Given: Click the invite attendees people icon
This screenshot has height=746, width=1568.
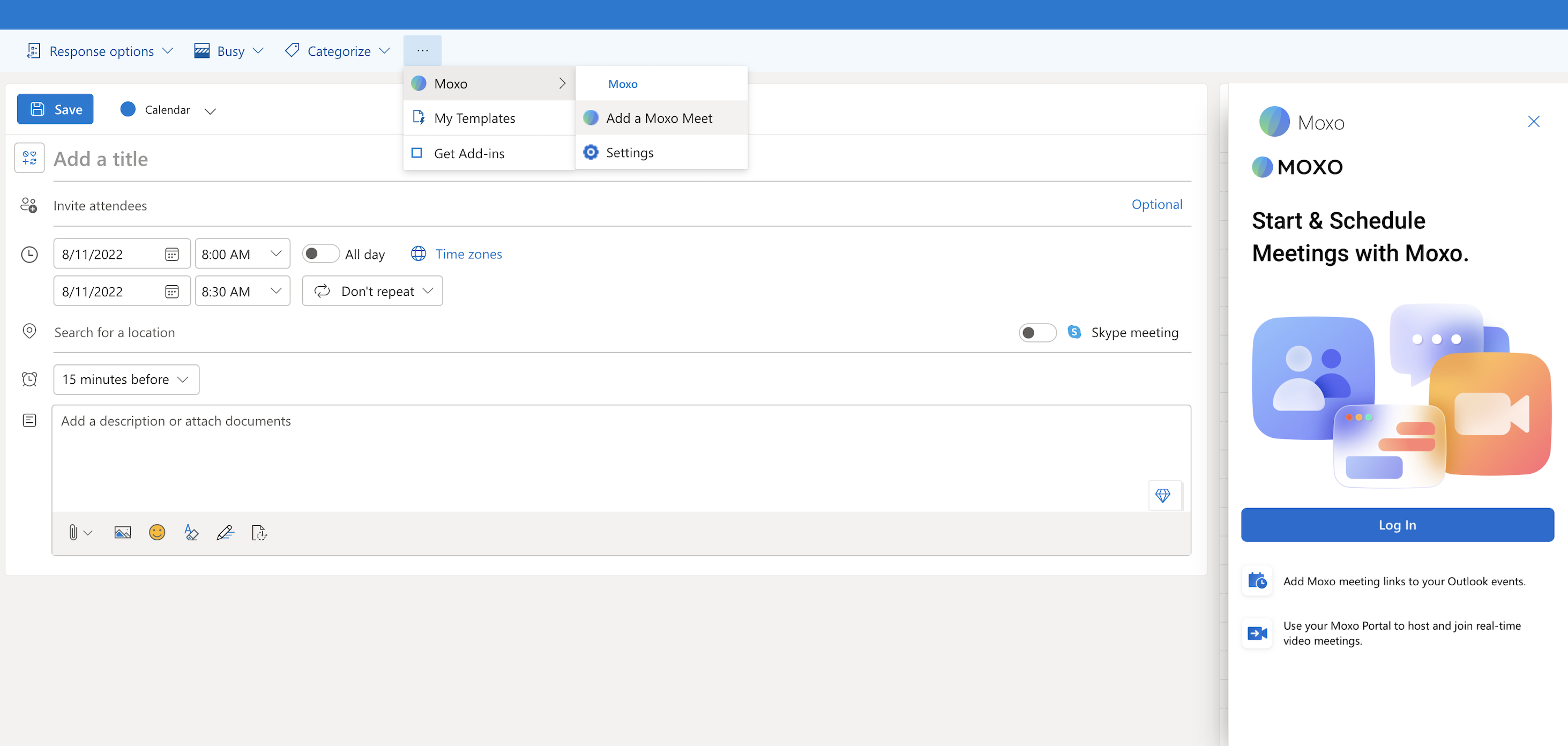Looking at the screenshot, I should click(x=28, y=205).
